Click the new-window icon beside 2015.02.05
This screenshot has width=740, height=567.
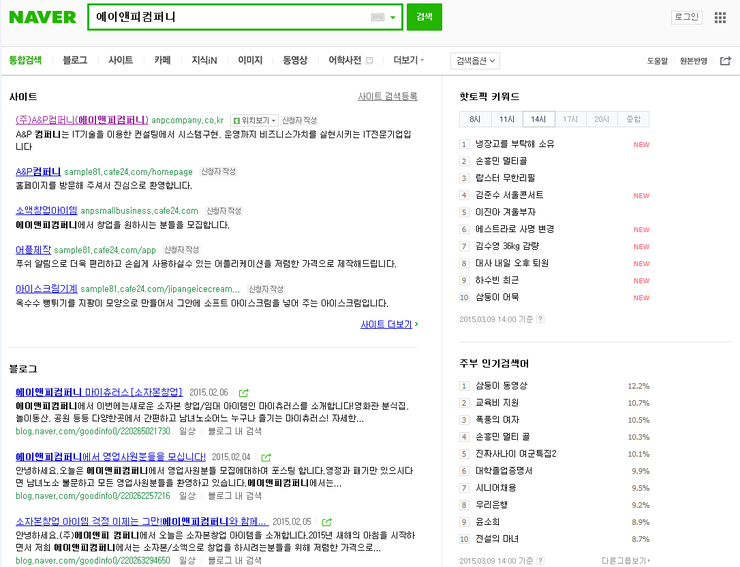[327, 522]
